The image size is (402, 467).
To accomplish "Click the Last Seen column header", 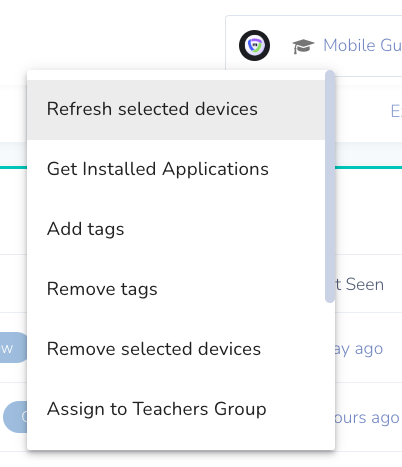I will tap(359, 285).
